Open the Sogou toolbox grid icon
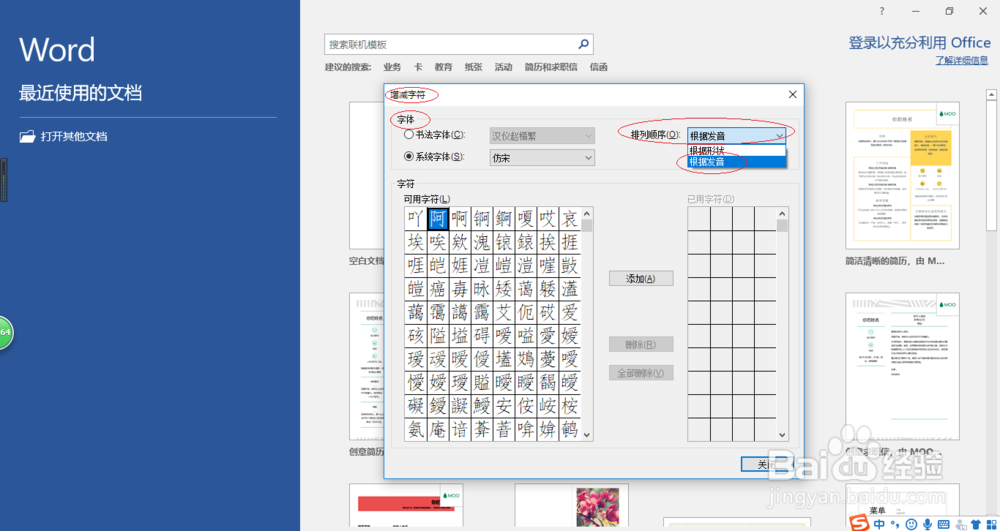The width and height of the screenshot is (1000, 531). pos(990,524)
